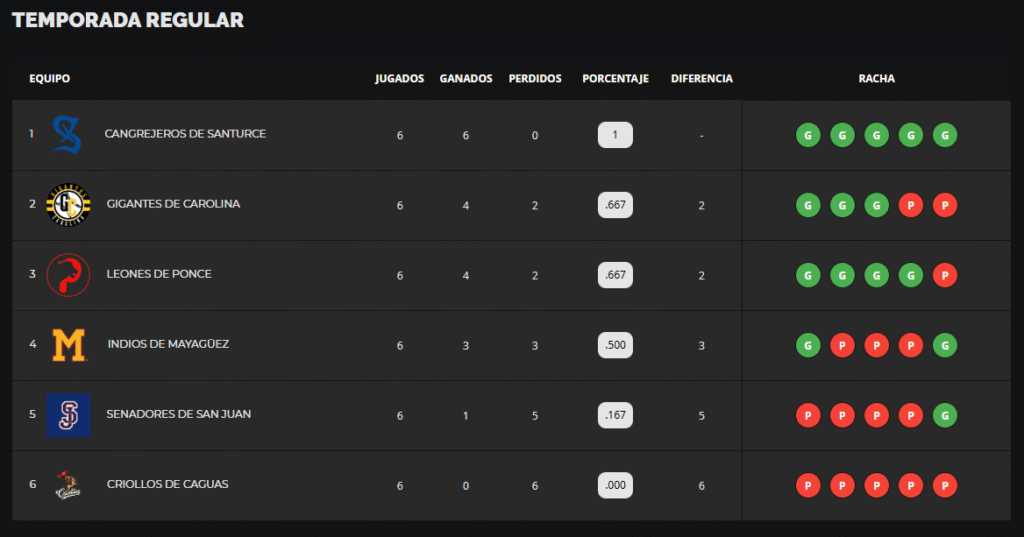Click the .000 percentage badge for Caguas
The height and width of the screenshot is (537, 1024).
[x=615, y=485]
